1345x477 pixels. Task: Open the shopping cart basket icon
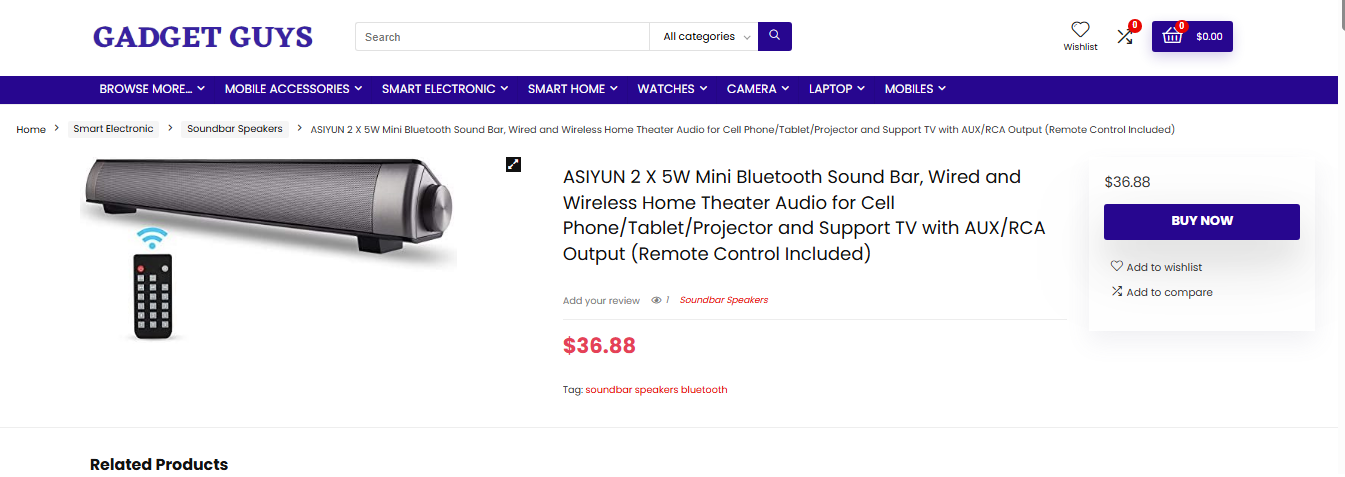click(1173, 37)
